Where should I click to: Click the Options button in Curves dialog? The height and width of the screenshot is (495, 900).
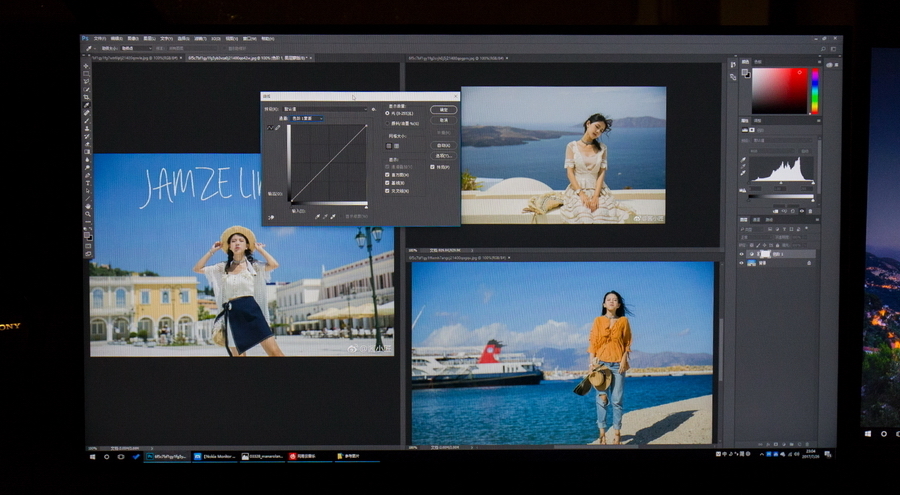click(444, 156)
